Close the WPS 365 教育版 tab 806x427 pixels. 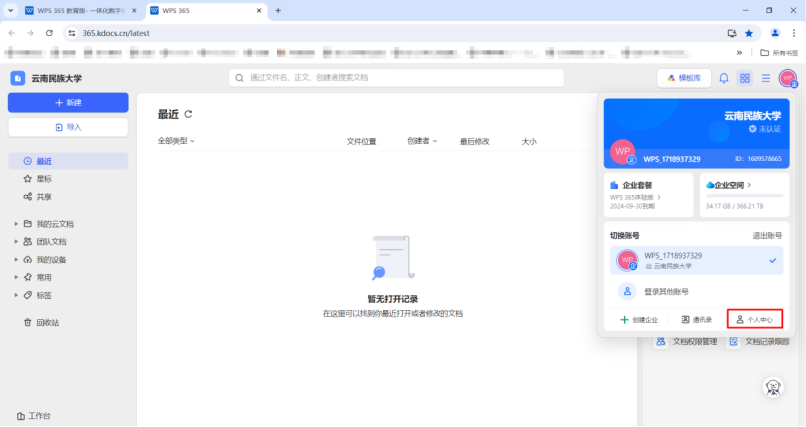[134, 10]
